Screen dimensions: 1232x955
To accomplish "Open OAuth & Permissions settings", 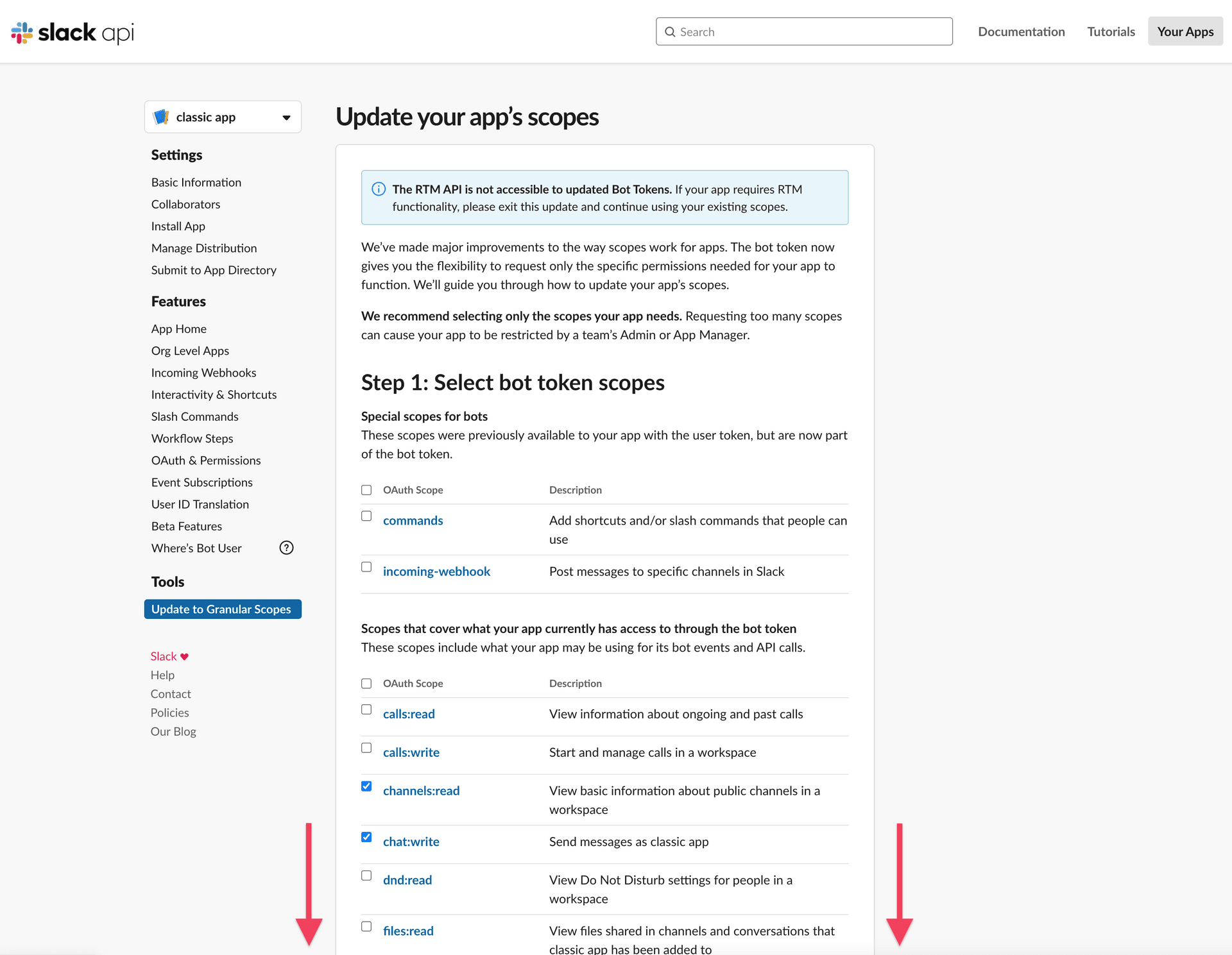I will [x=205, y=460].
